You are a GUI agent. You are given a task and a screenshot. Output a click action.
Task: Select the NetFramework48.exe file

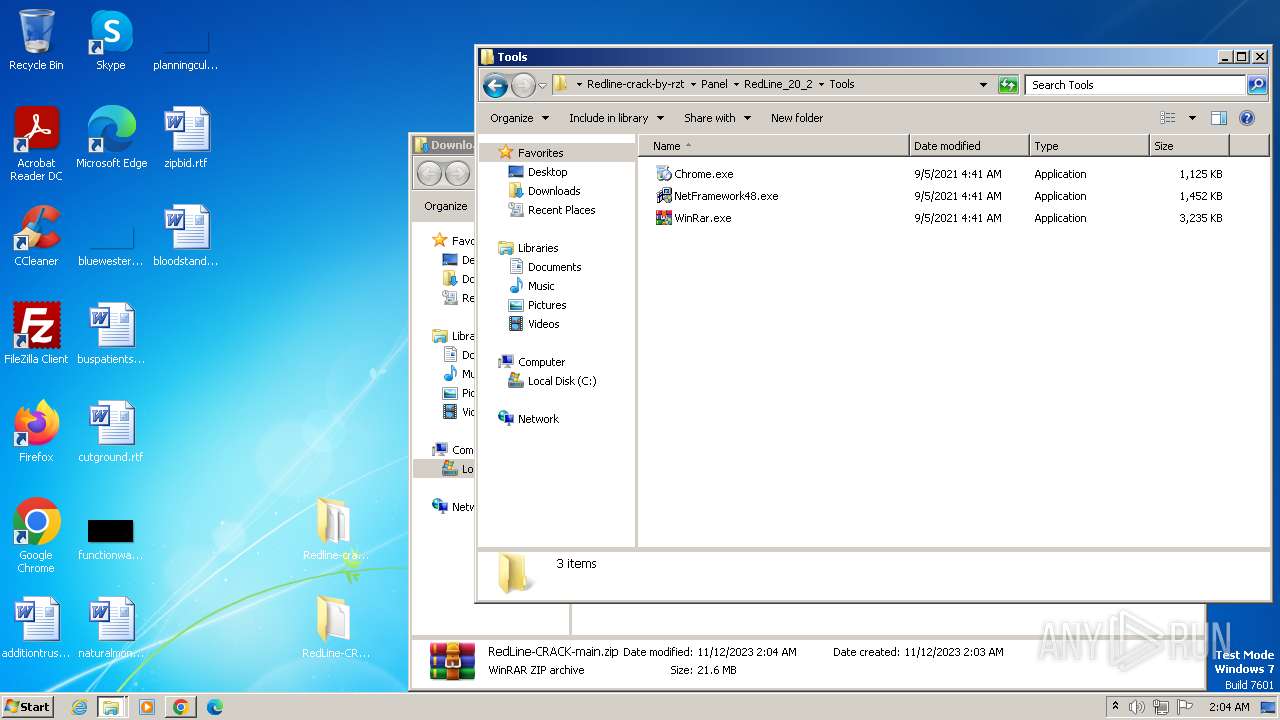(716, 196)
